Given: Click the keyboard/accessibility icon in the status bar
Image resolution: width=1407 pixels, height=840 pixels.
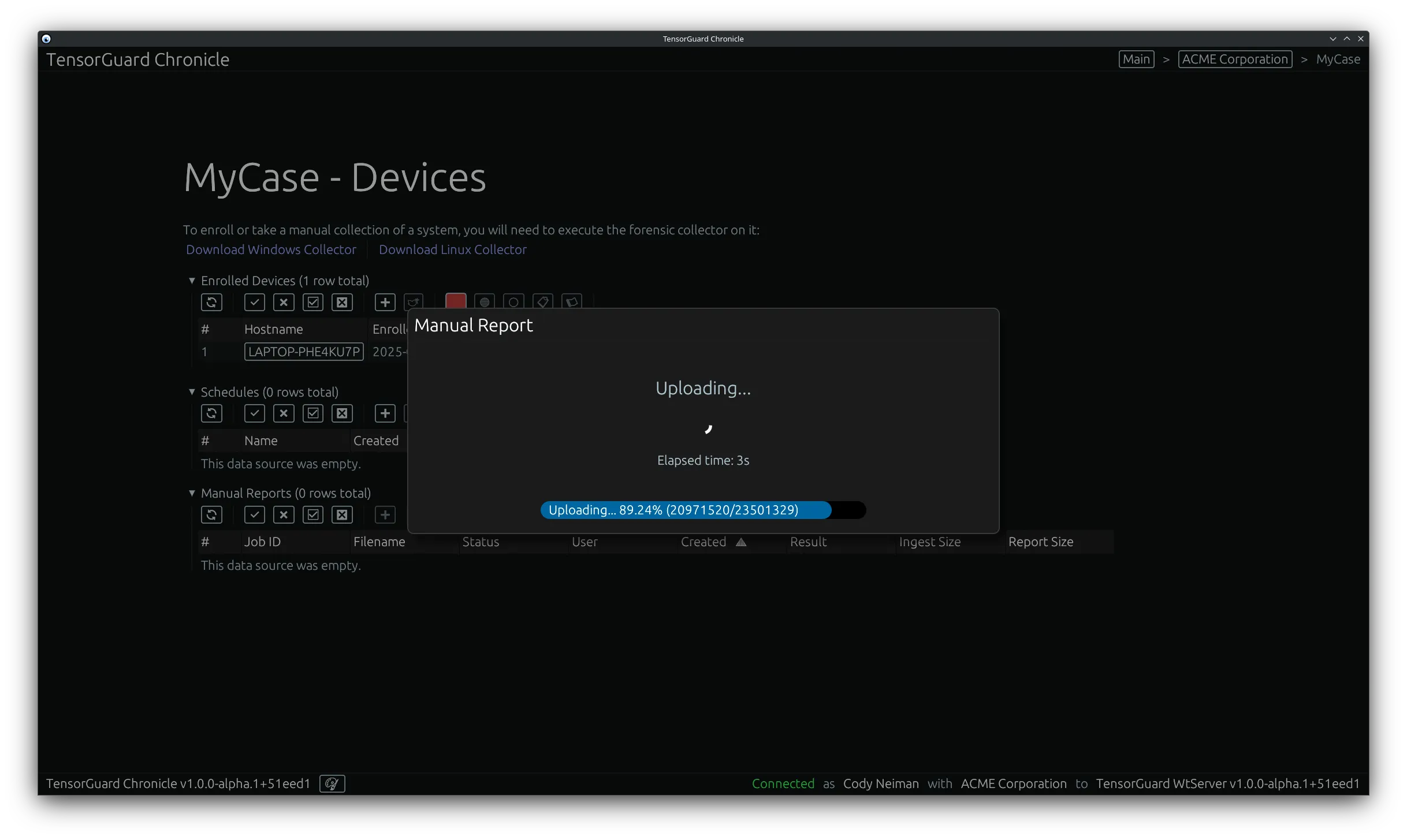Looking at the screenshot, I should click(332, 783).
